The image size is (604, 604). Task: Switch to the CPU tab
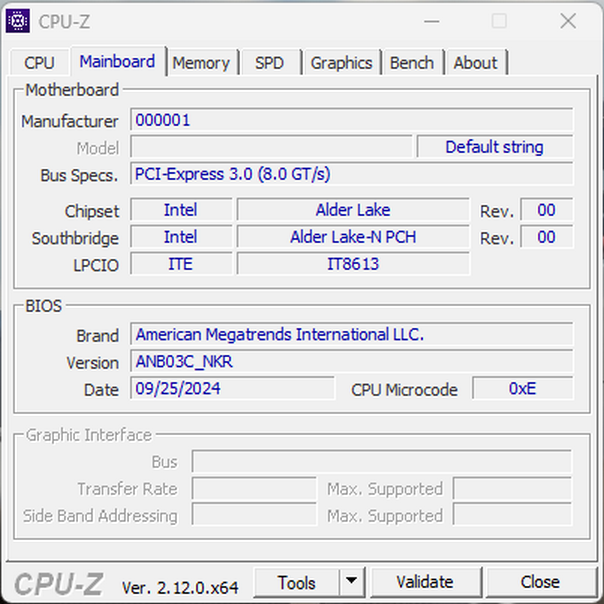tap(39, 62)
